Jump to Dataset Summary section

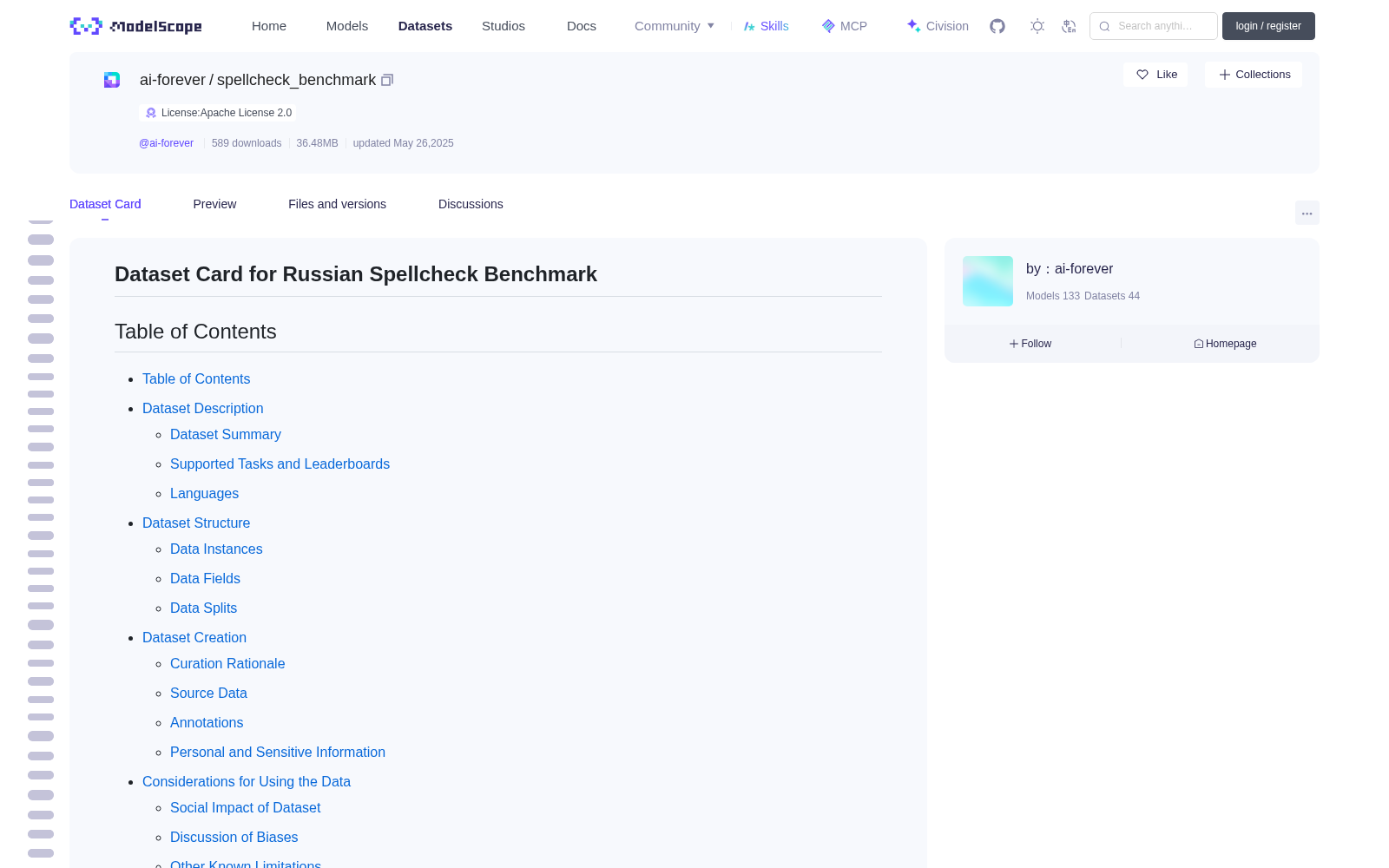pyautogui.click(x=226, y=434)
